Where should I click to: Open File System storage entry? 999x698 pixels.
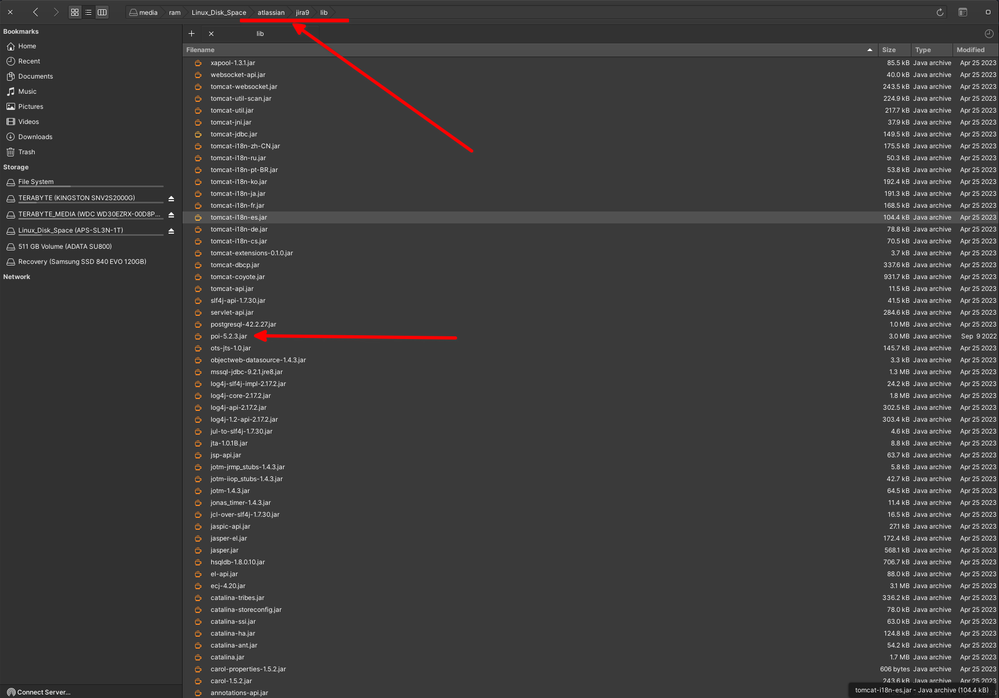pyautogui.click(x=36, y=182)
